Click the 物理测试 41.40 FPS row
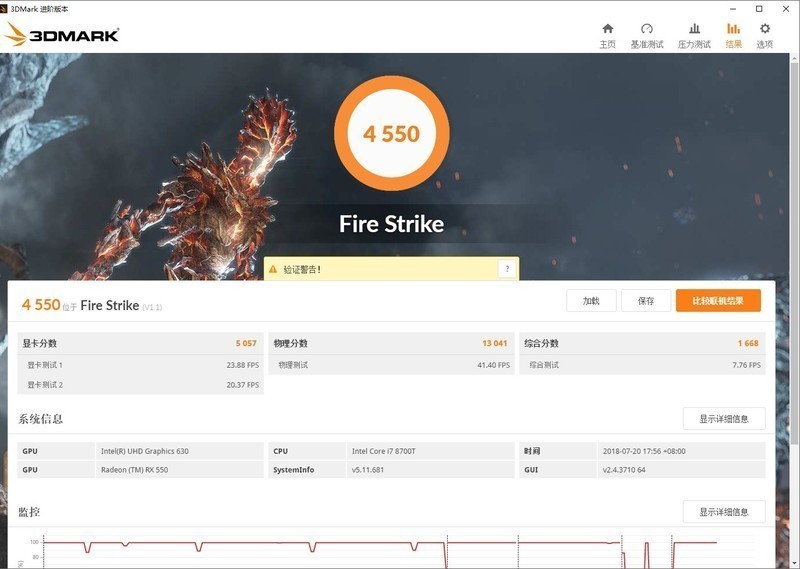Image resolution: width=800 pixels, height=569 pixels. (391, 365)
